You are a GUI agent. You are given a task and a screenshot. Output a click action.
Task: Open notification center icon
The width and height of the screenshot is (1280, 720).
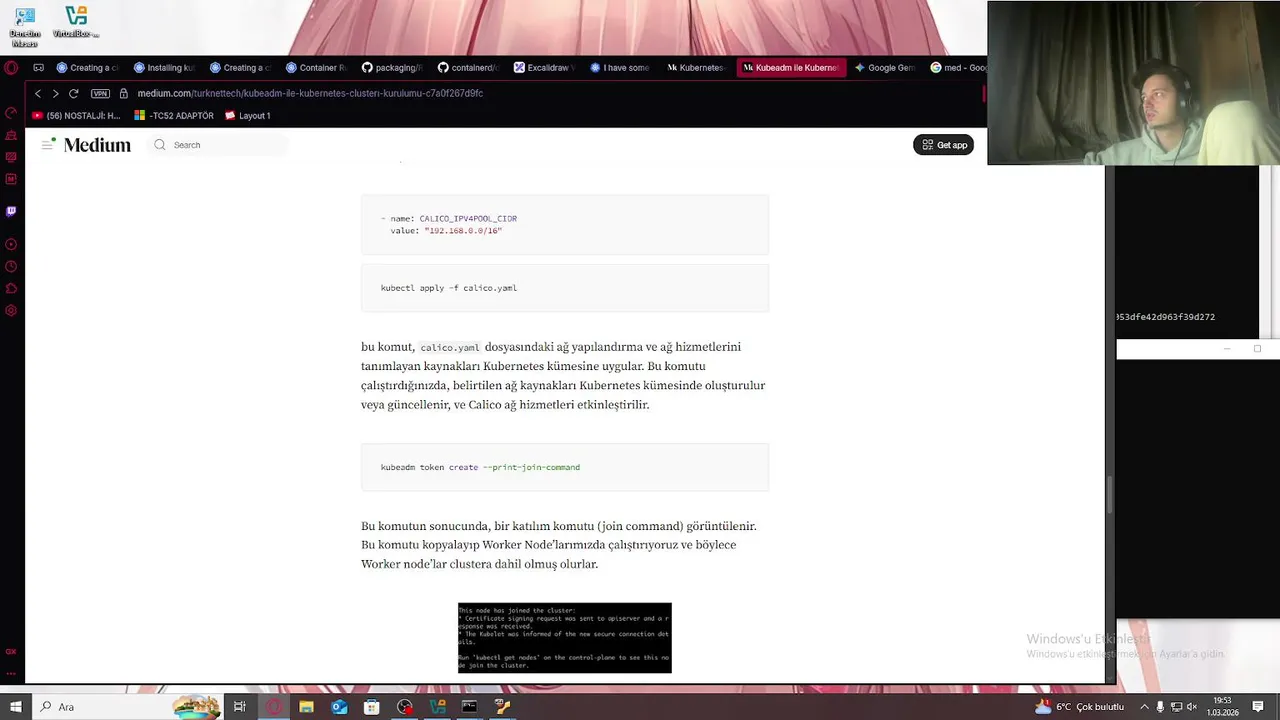point(1258,707)
